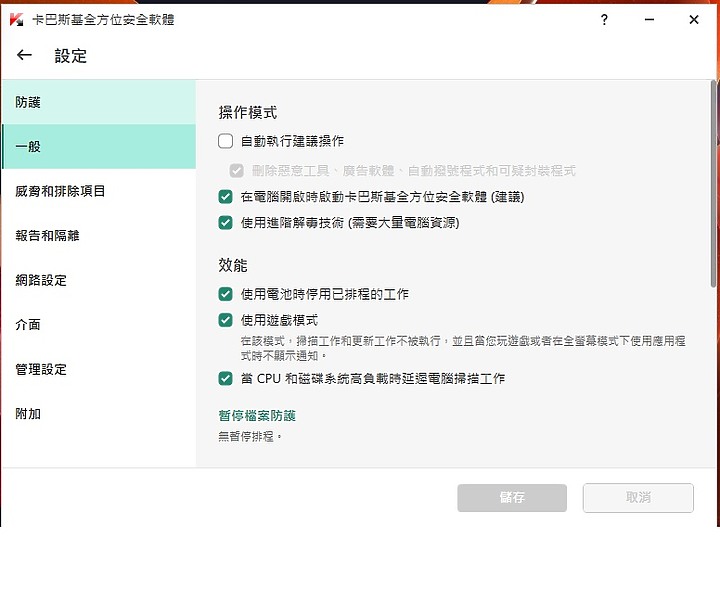Click the 設定 page title

tap(71, 56)
